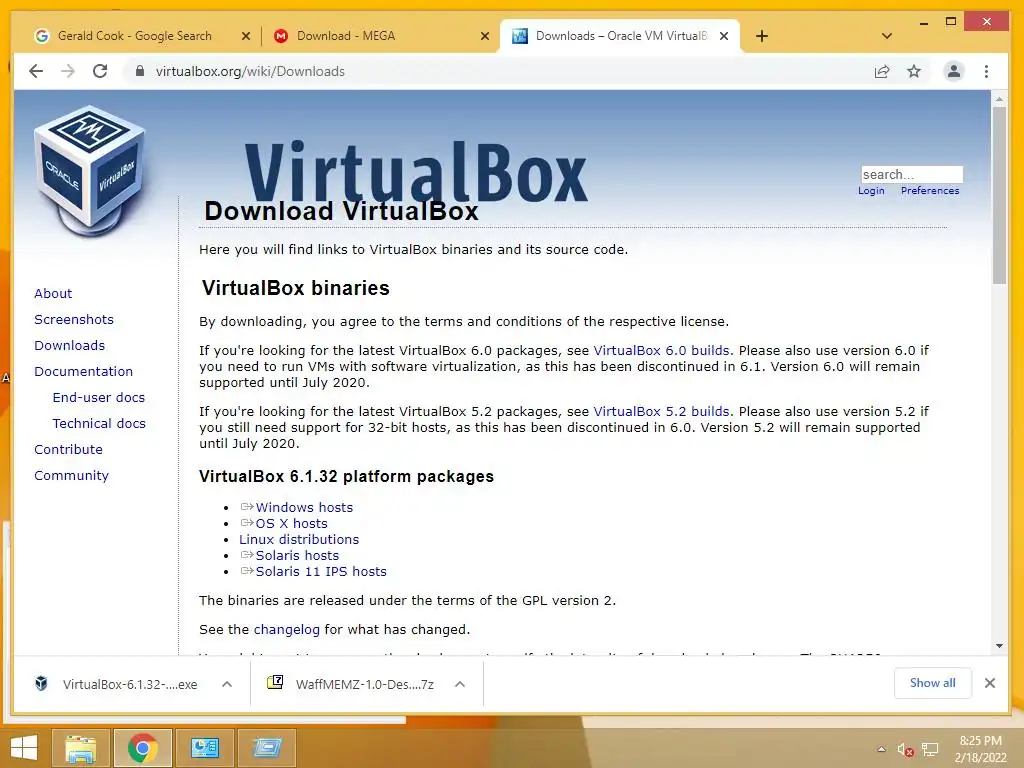
Task: Close the Gerald Cook Google Search tab
Action: click(246, 36)
